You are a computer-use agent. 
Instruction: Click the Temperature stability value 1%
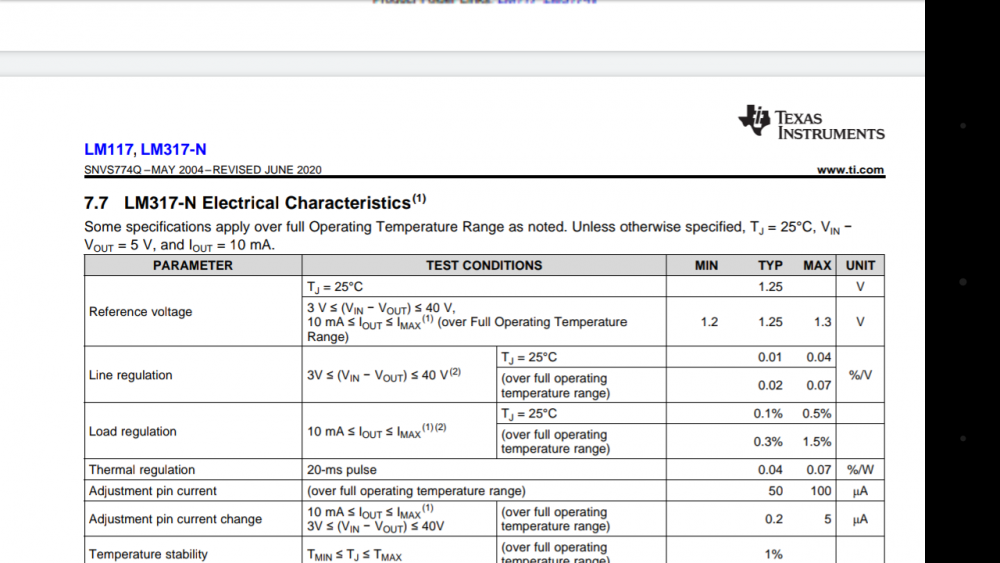tap(774, 554)
